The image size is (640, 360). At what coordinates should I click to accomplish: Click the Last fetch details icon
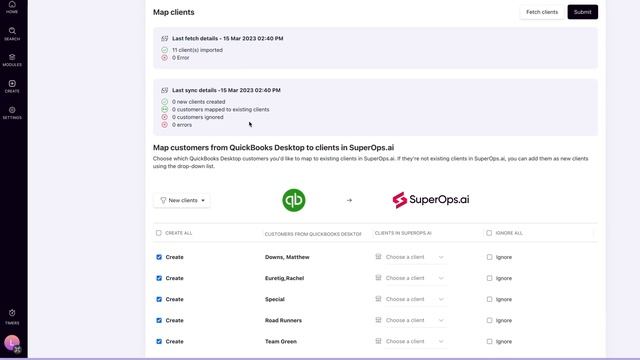pos(164,38)
